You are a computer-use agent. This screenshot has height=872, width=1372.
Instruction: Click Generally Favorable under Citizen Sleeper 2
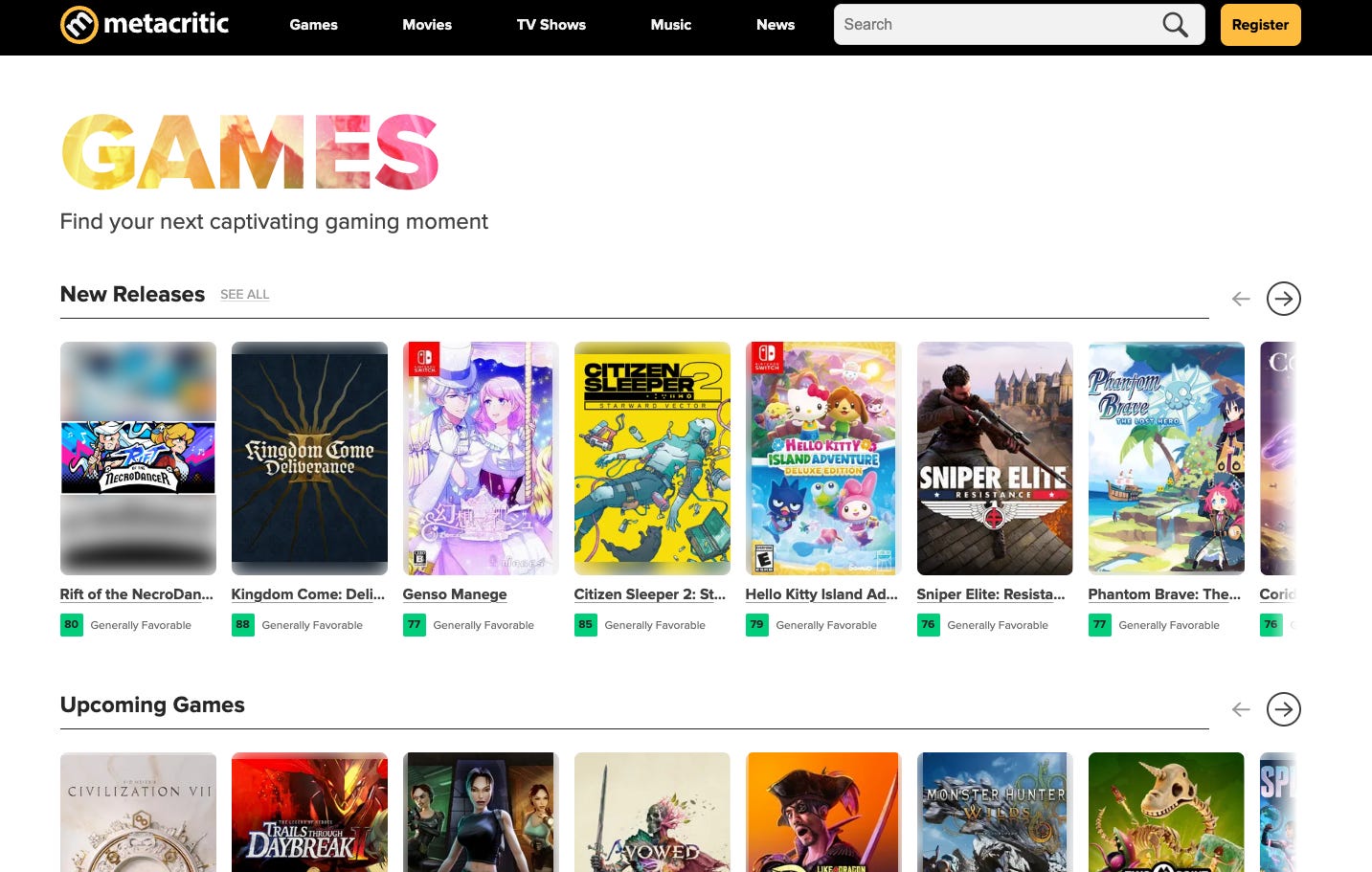[655, 625]
